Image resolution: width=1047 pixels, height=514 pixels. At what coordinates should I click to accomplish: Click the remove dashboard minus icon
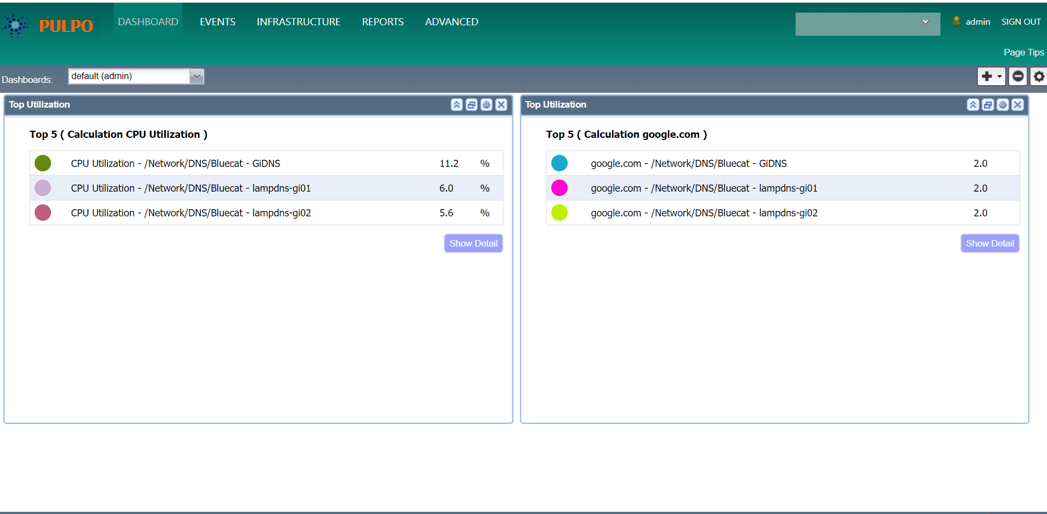[x=1018, y=76]
